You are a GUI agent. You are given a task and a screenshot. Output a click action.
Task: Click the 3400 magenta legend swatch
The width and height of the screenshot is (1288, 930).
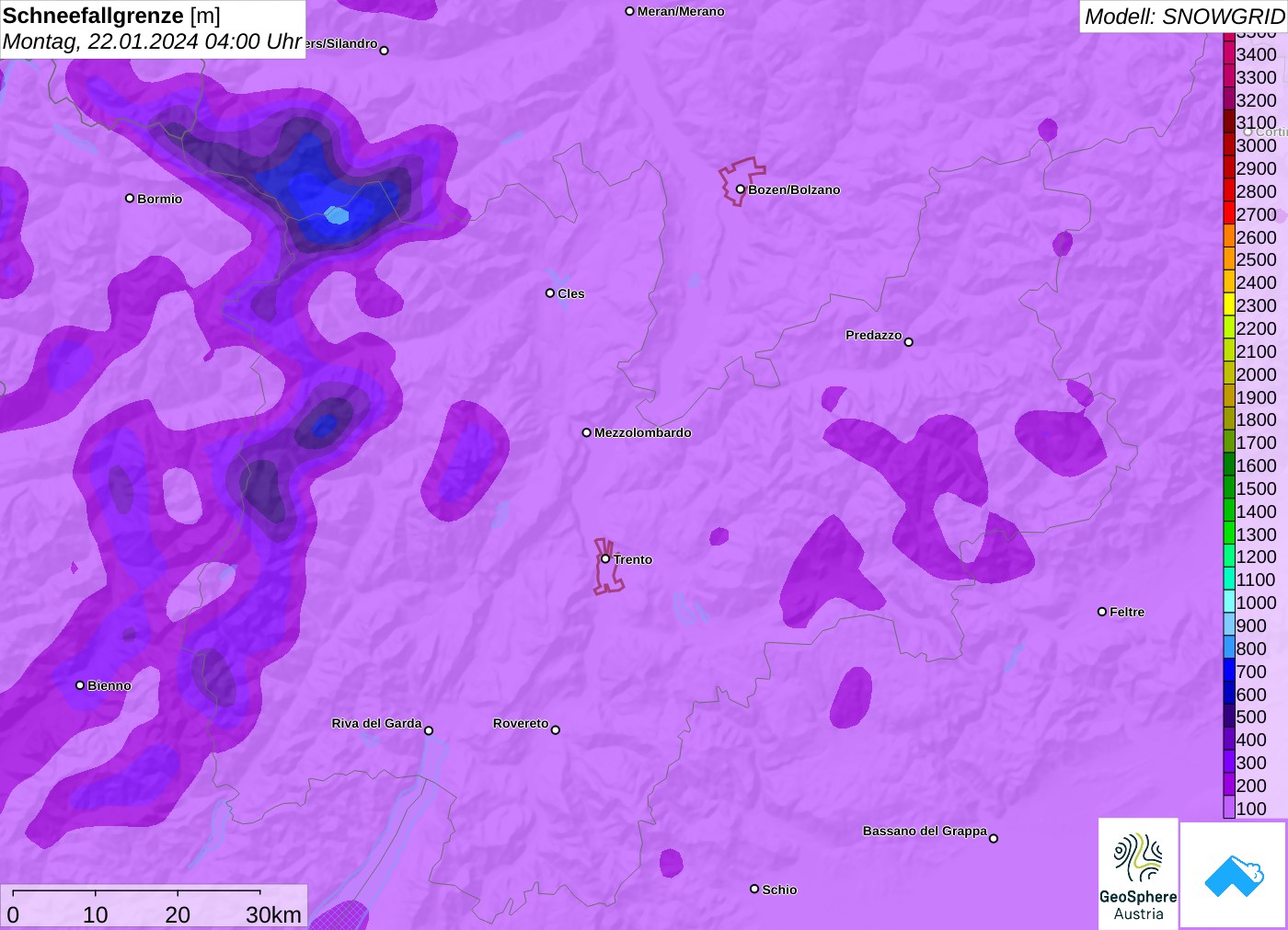tap(1229, 53)
